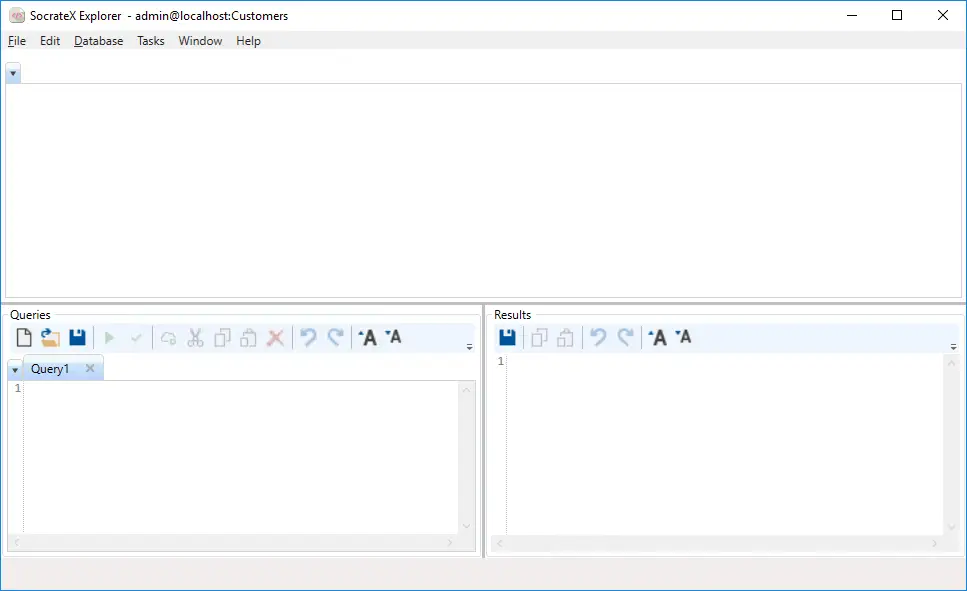Image resolution: width=967 pixels, height=591 pixels.
Task: Undo the last edit in Results toolbar
Action: coord(598,337)
